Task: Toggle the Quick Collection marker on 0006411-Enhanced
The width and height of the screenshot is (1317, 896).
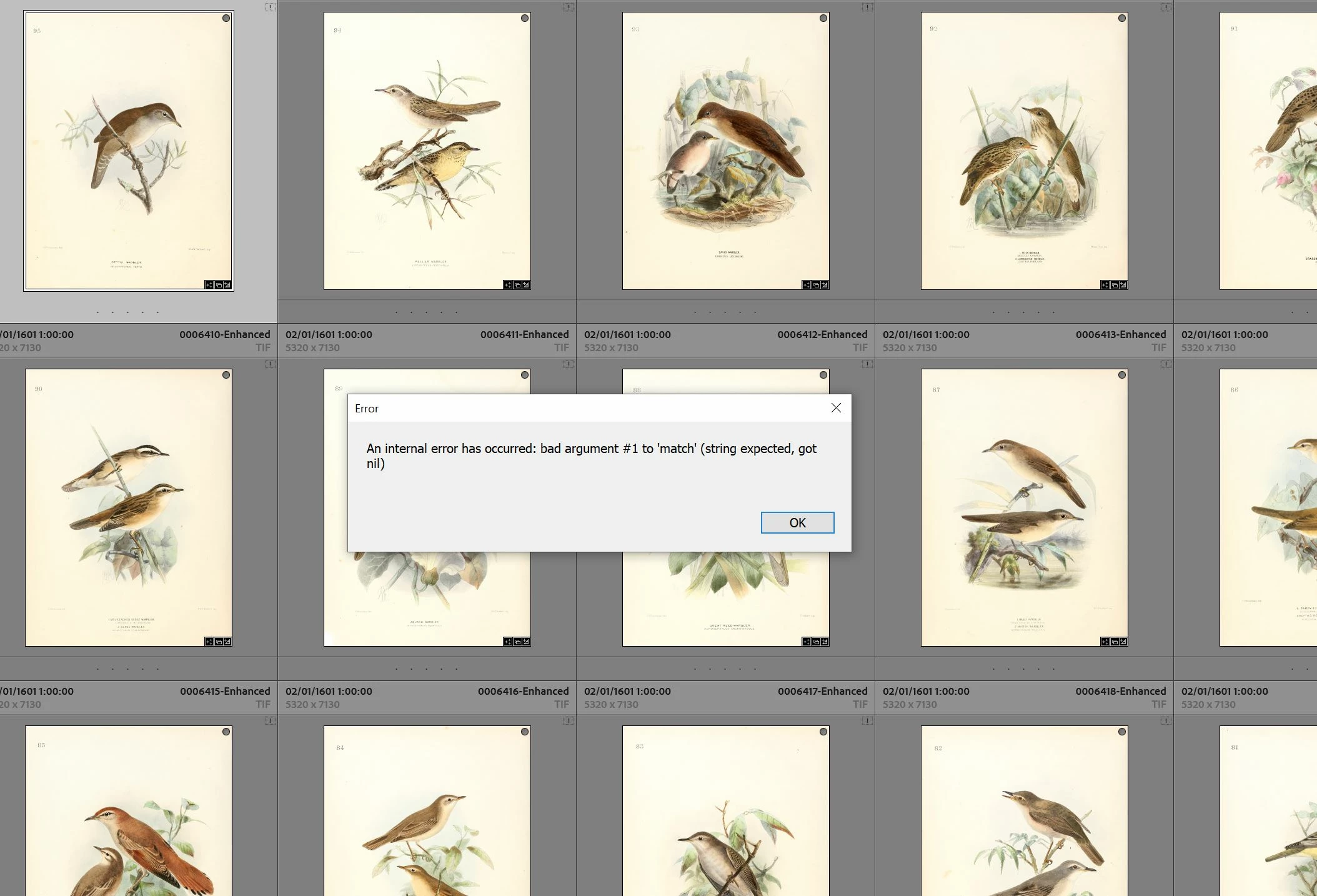Action: tap(525, 18)
